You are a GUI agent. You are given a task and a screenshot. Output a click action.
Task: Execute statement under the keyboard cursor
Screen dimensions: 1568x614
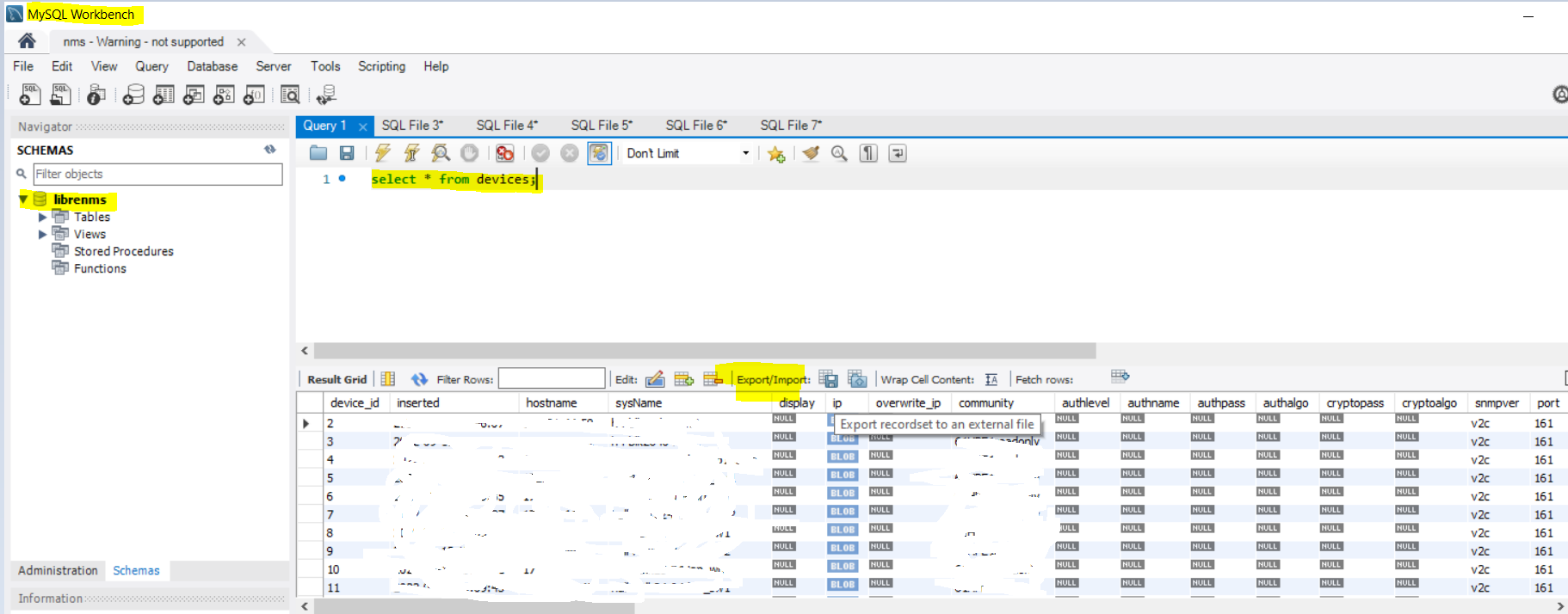pyautogui.click(x=412, y=153)
